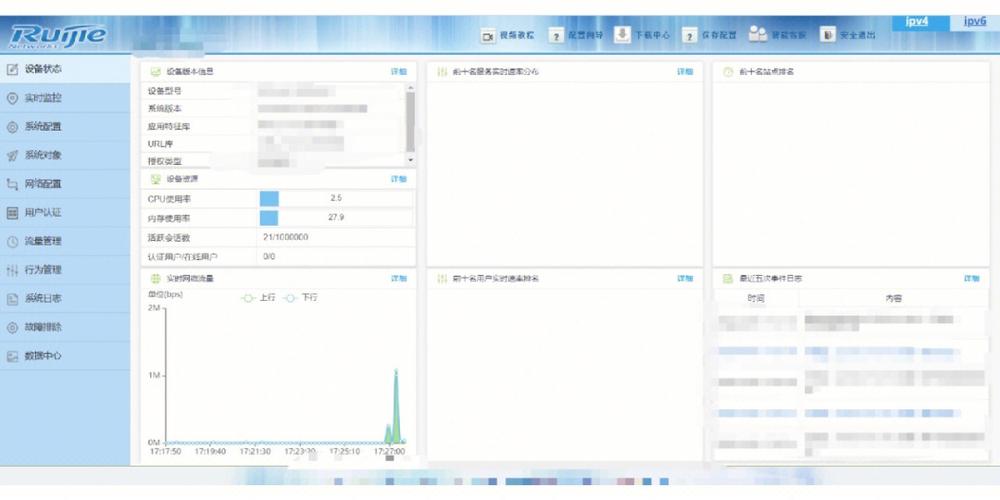Open the 视频教程 video camera icon
1000x500 pixels.
[487, 36]
